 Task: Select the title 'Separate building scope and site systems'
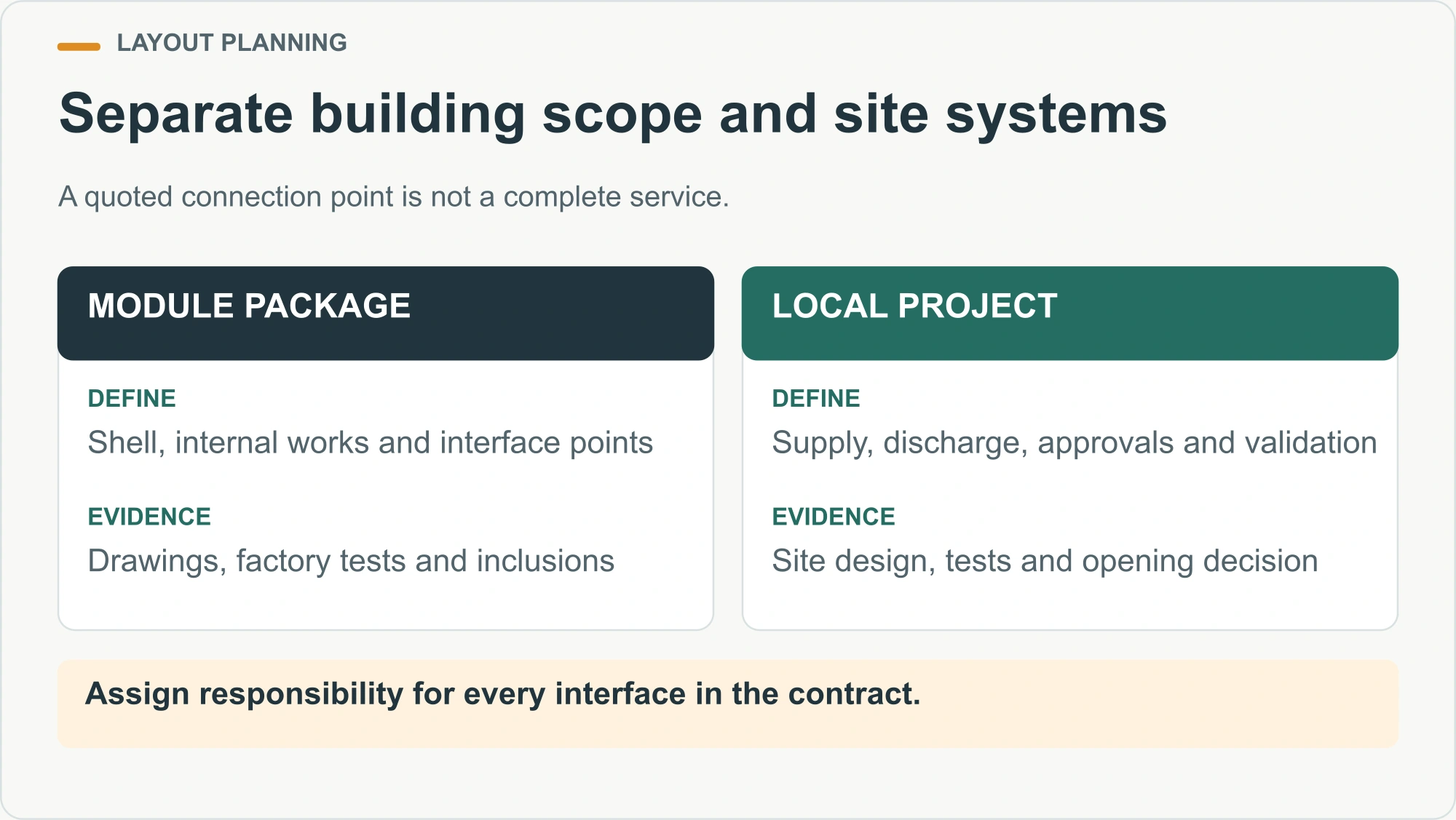(x=612, y=115)
